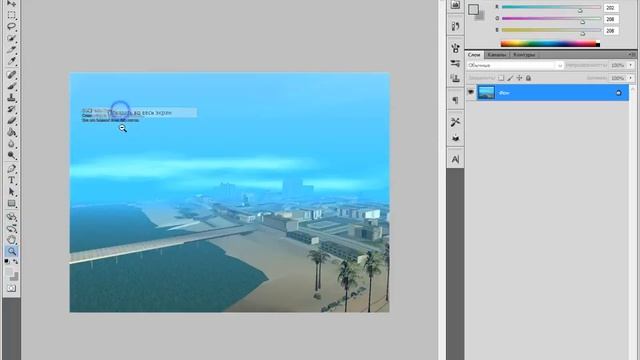Click the Color panel background swatch
This screenshot has width=640, height=360.
point(481,17)
